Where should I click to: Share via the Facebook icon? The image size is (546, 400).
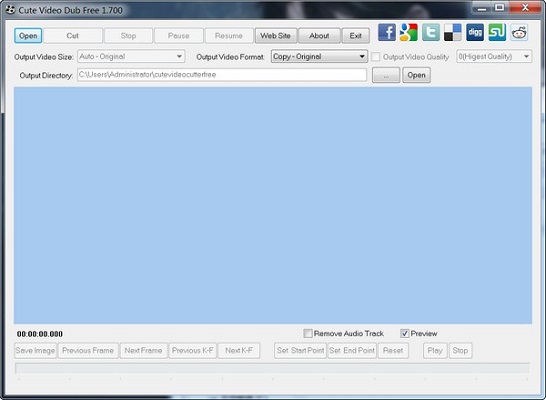[x=387, y=32]
